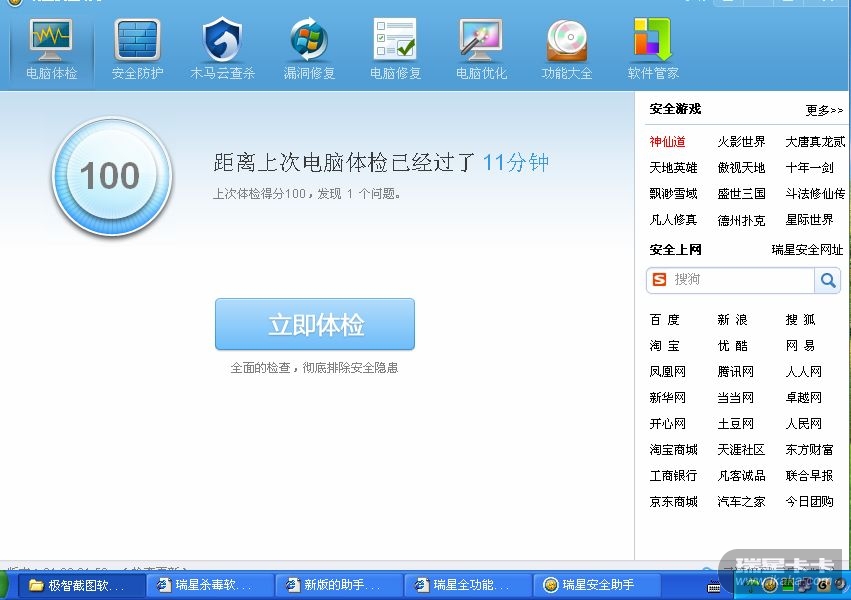Visit the 凤凰网 site link

tap(668, 372)
